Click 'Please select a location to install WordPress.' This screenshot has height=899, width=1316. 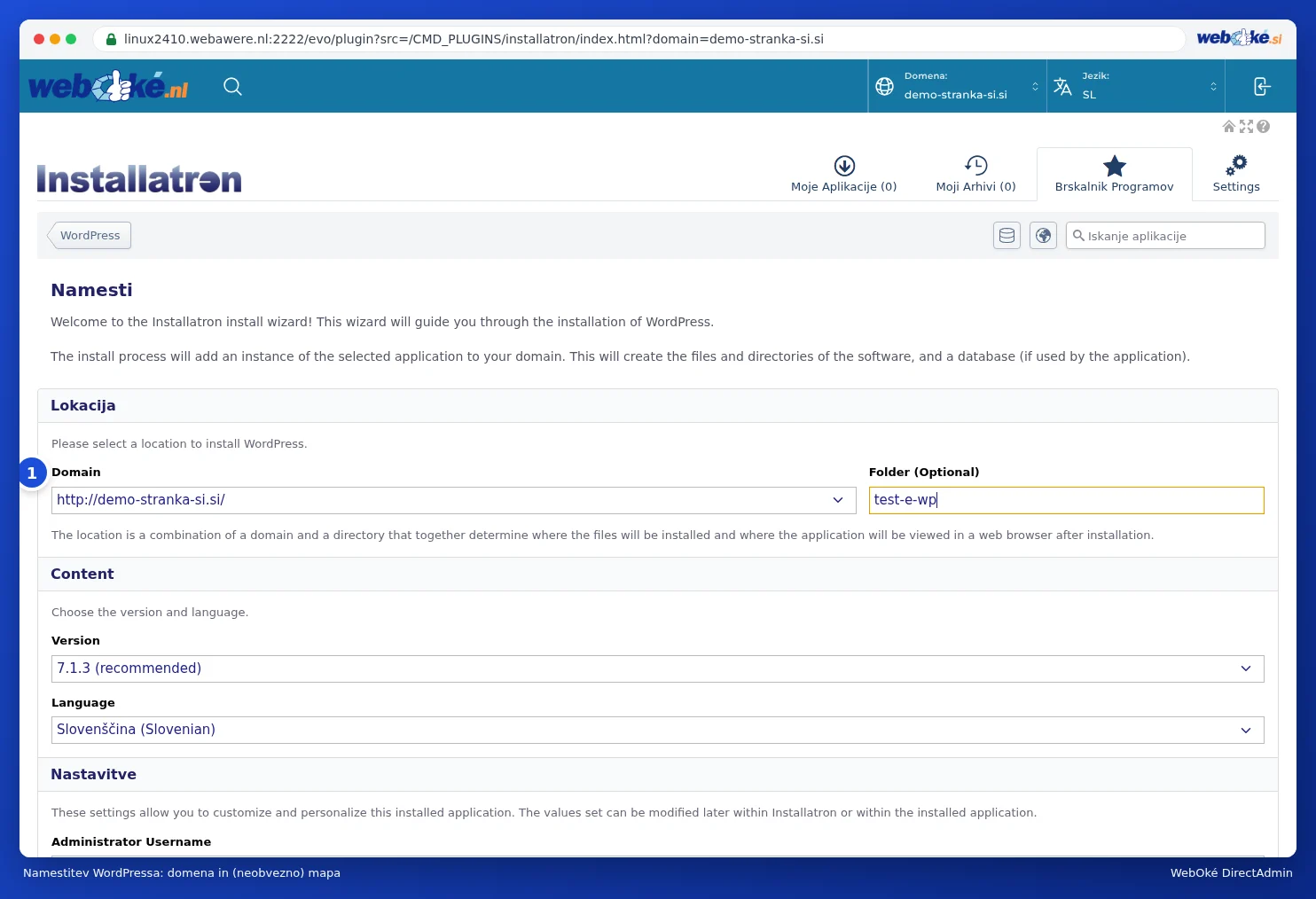tap(179, 443)
